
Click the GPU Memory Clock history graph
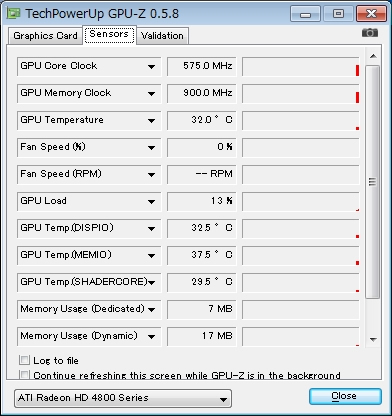click(x=301, y=93)
